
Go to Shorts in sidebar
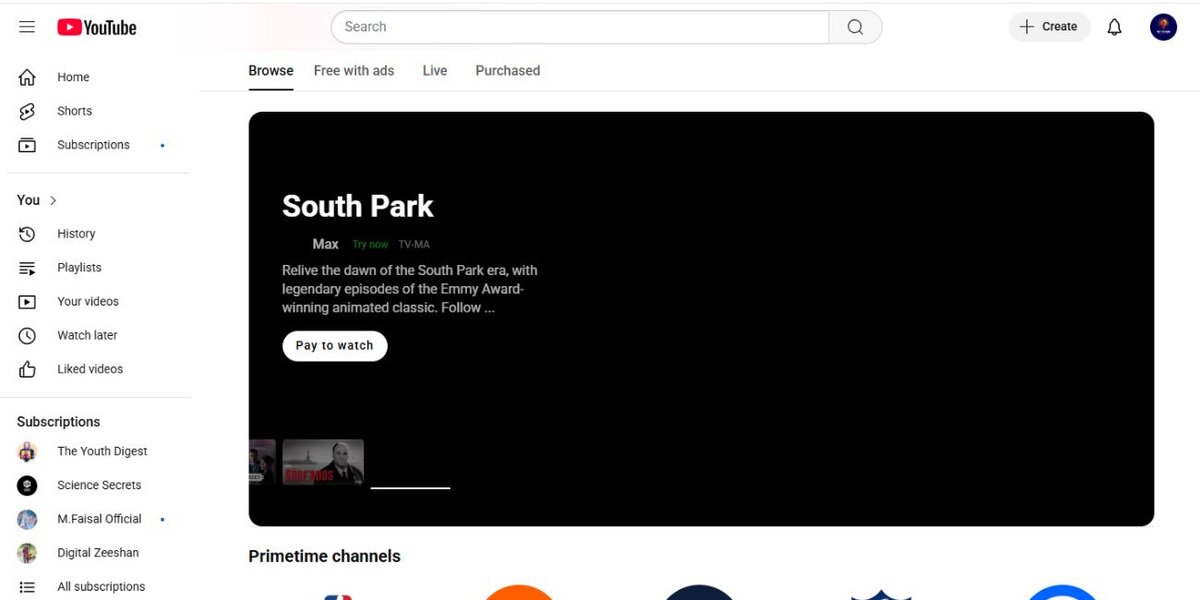pyautogui.click(x=74, y=111)
